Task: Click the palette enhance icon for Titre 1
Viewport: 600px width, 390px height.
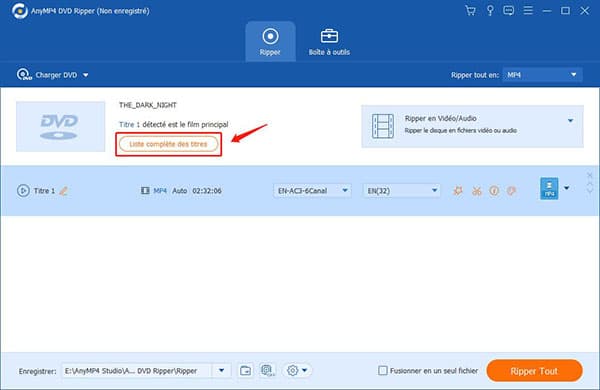Action: tap(512, 191)
